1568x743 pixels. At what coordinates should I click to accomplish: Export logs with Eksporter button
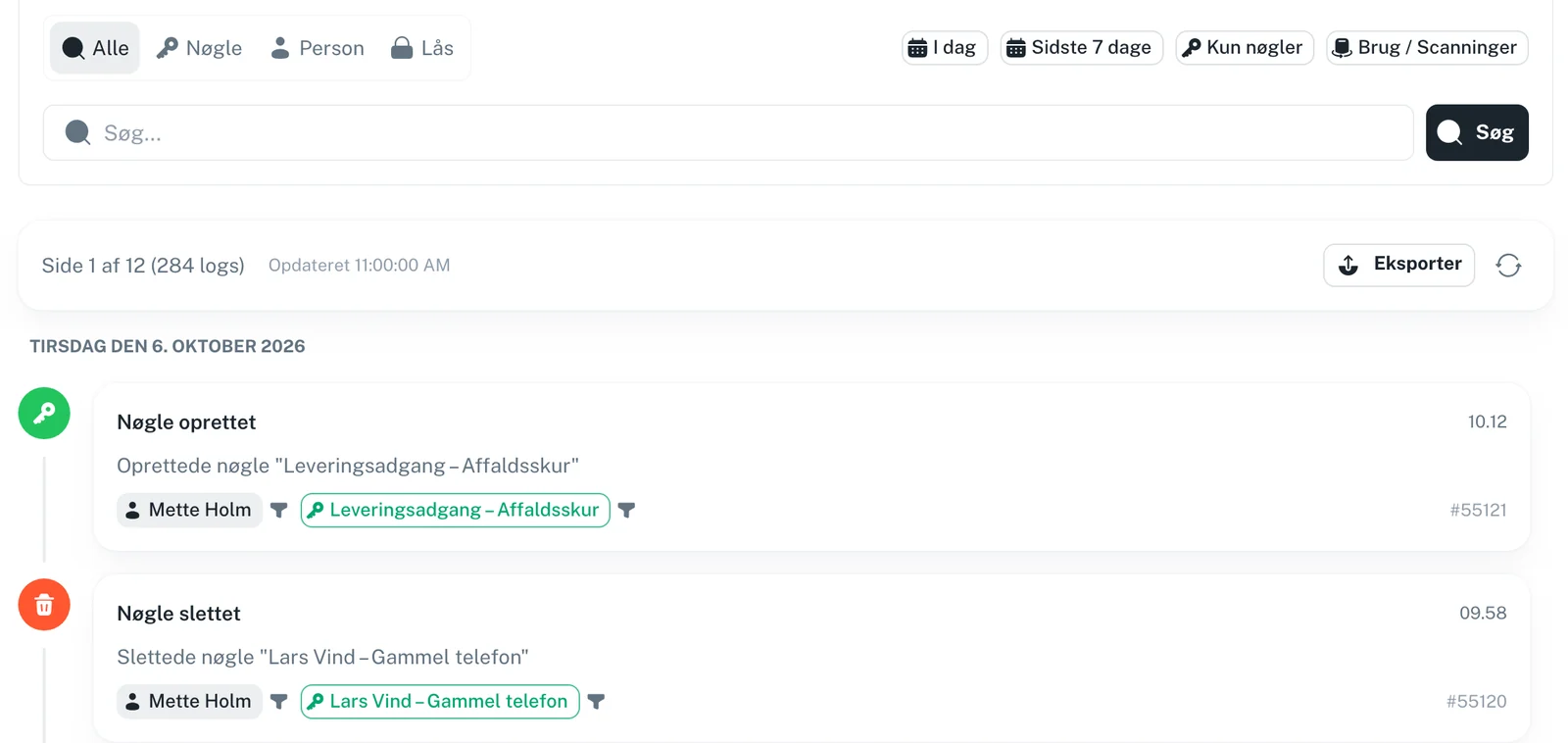click(x=1398, y=265)
